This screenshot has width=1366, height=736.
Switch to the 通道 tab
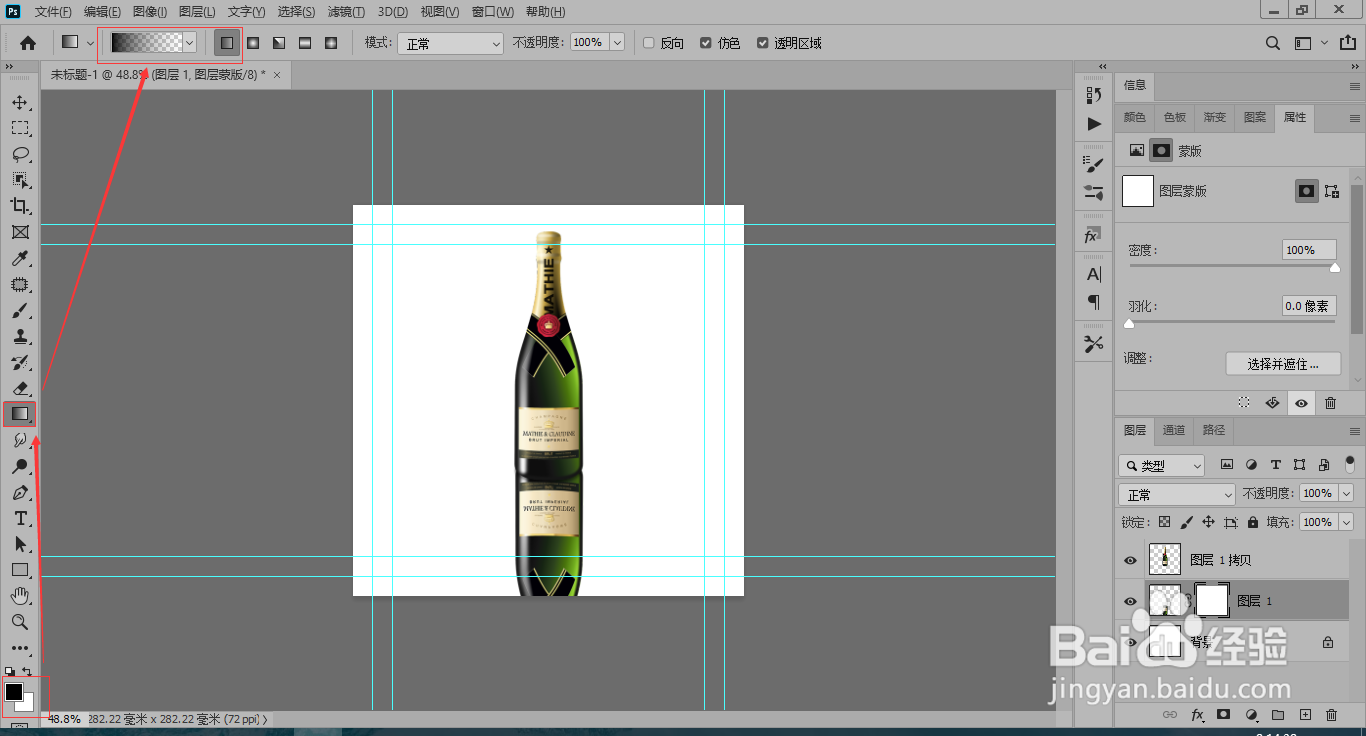coord(1174,430)
